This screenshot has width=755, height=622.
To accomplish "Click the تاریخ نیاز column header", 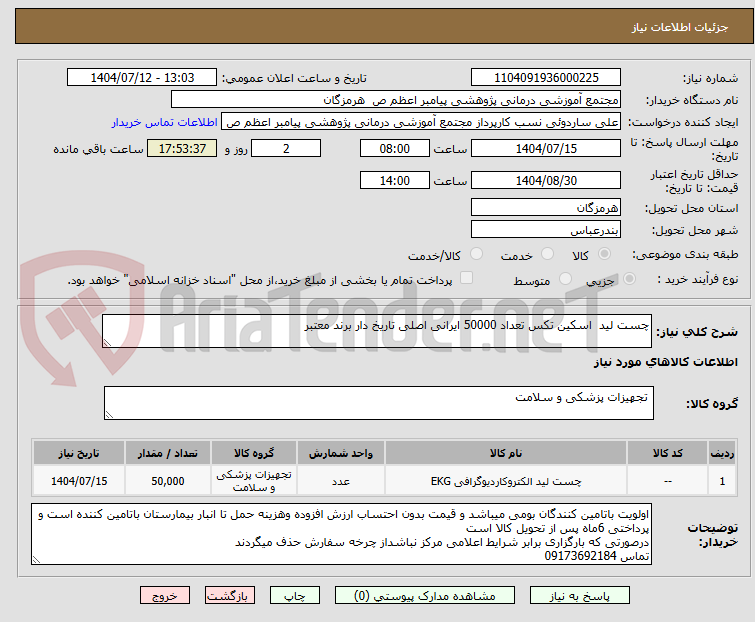I will point(79,453).
